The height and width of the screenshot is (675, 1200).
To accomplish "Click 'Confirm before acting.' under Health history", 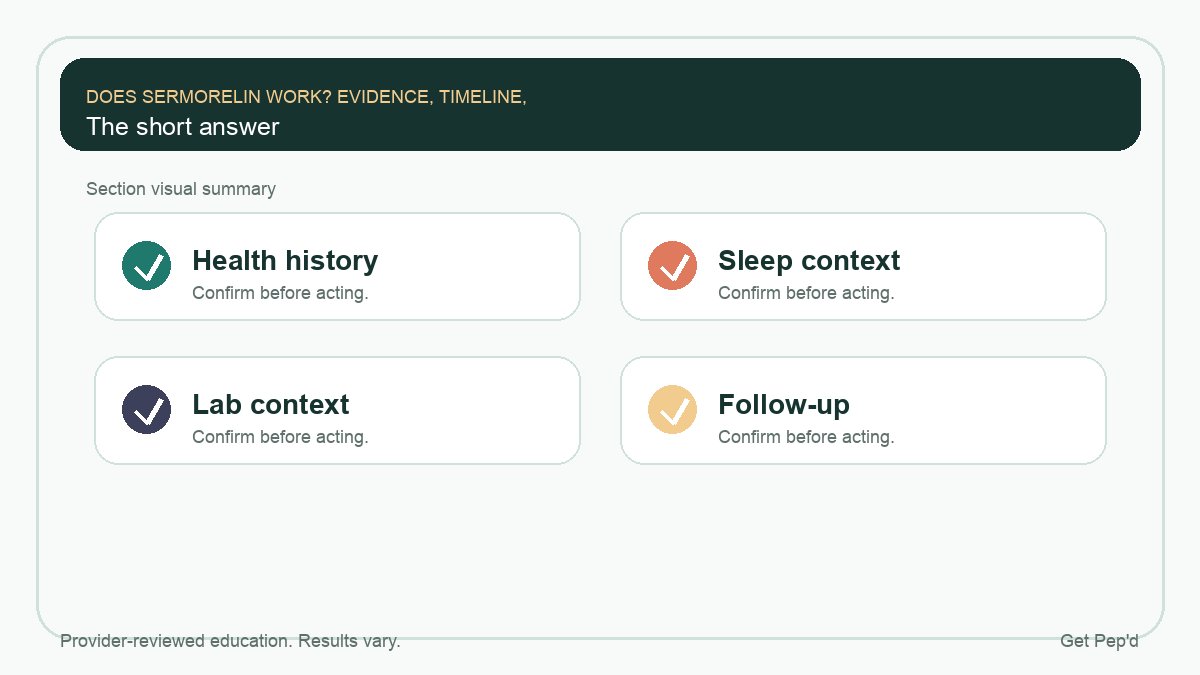I will pos(280,293).
